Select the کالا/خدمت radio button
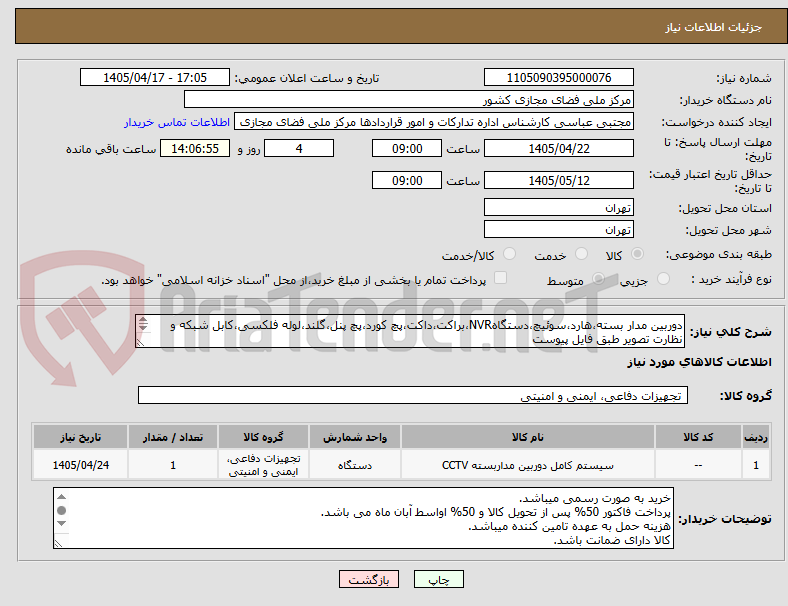Viewport: 788px width, 606px height. [509, 254]
